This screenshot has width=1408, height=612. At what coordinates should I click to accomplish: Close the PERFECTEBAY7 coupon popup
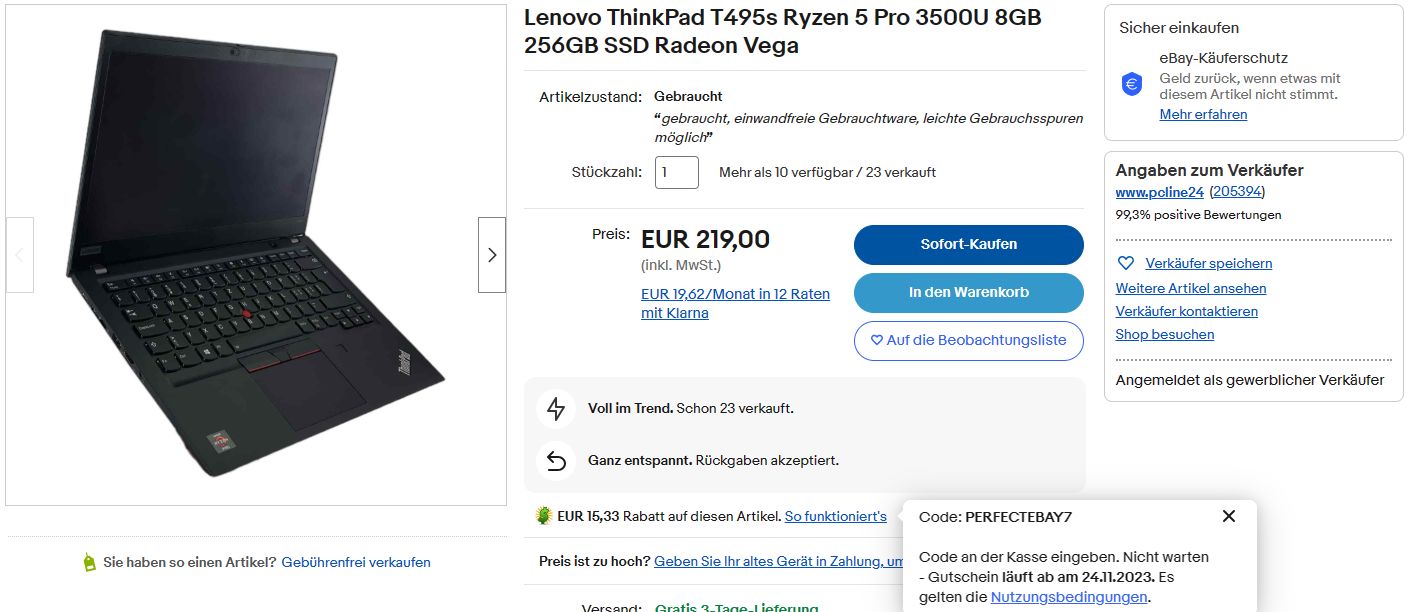click(x=1229, y=516)
